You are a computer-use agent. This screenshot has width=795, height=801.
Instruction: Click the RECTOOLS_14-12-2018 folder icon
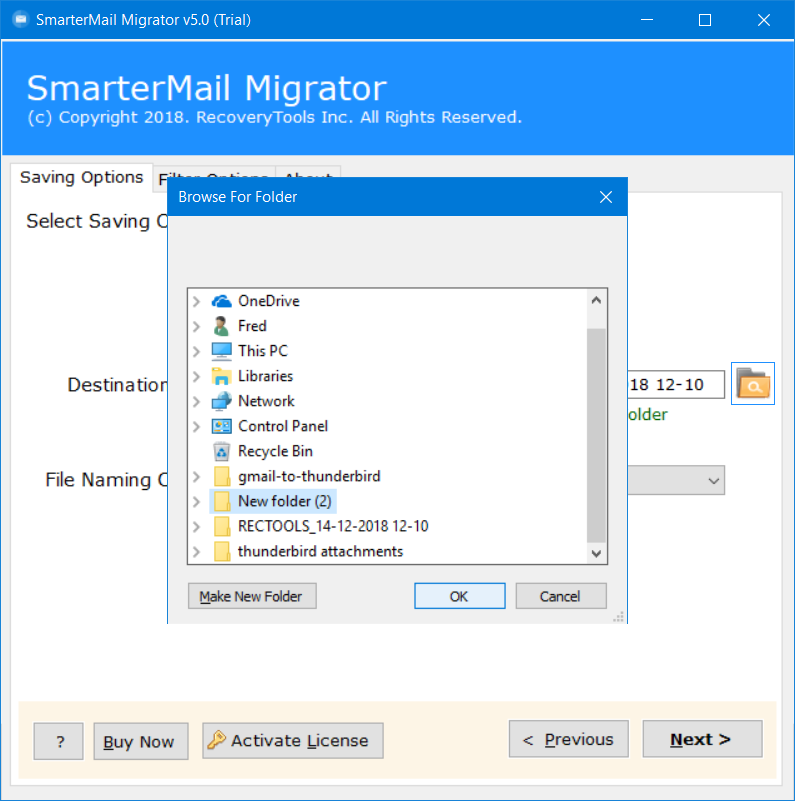tap(221, 526)
